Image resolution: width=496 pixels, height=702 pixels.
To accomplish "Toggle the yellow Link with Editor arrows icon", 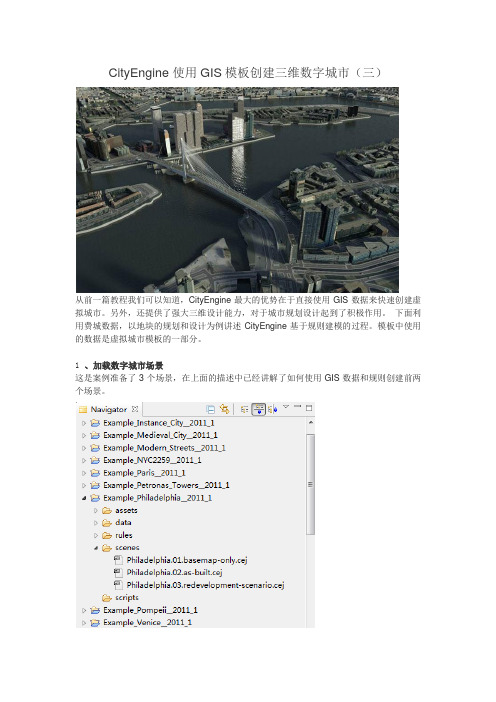I will (x=224, y=409).
